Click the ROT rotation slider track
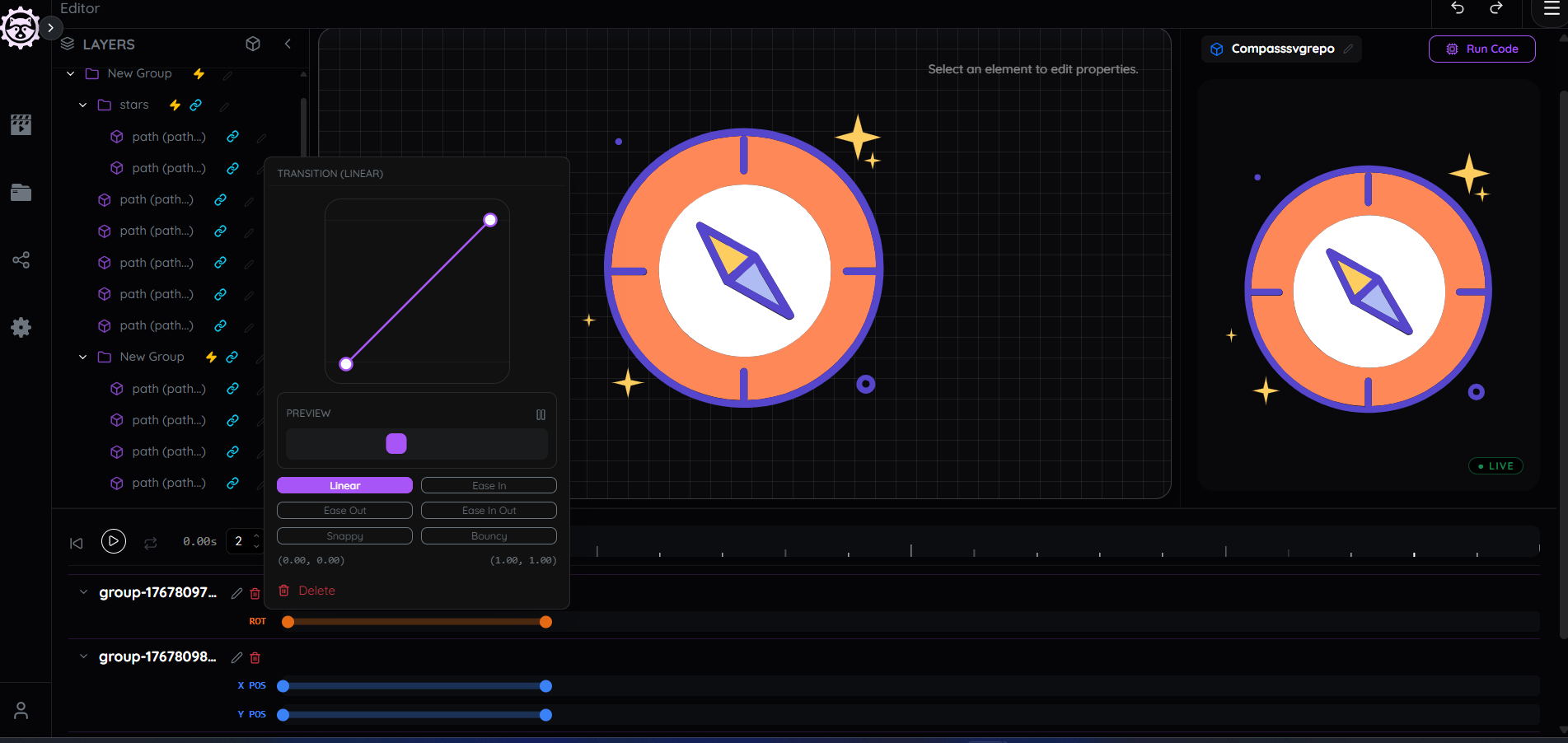The image size is (1568, 743). [416, 622]
